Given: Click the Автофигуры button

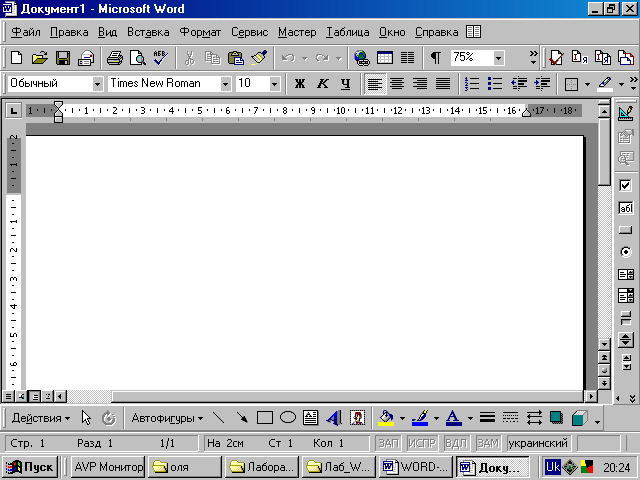Looking at the screenshot, I should [x=167, y=418].
